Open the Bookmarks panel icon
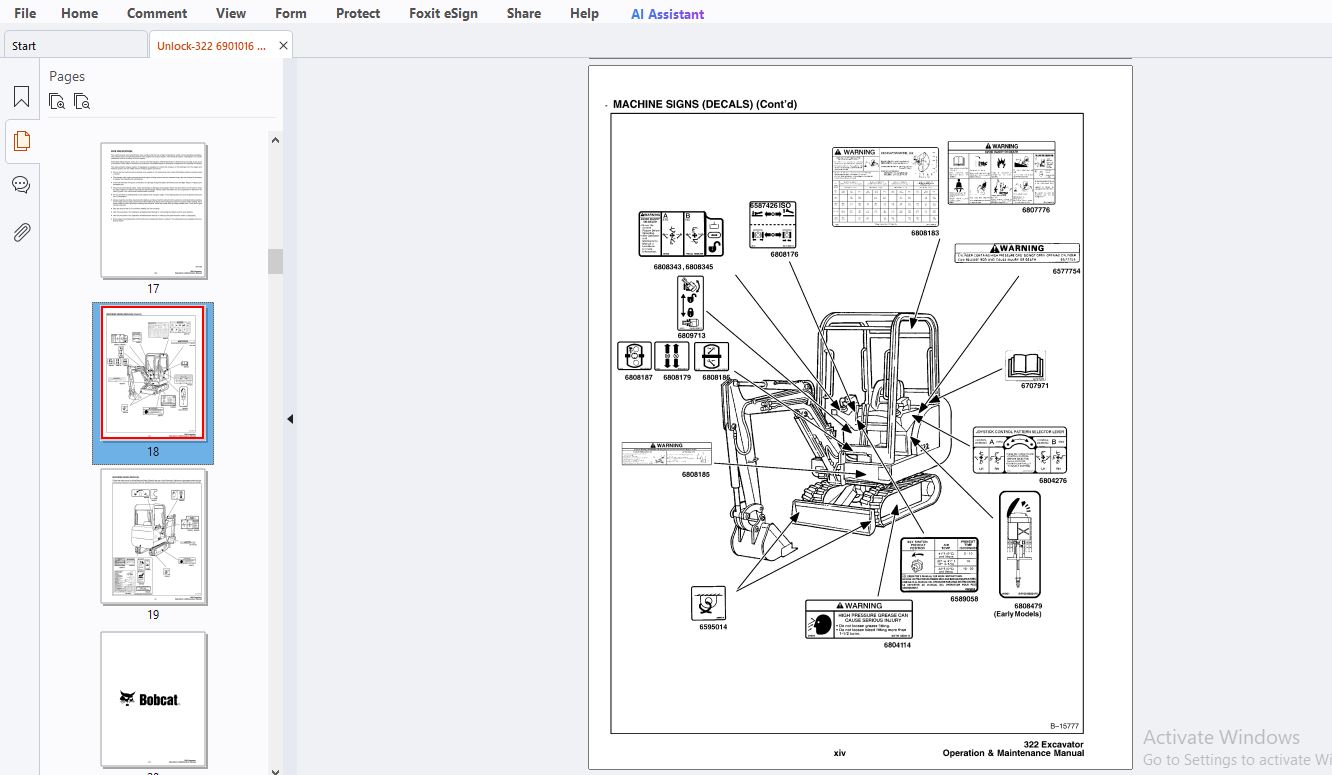The image size is (1332, 775). [21, 97]
